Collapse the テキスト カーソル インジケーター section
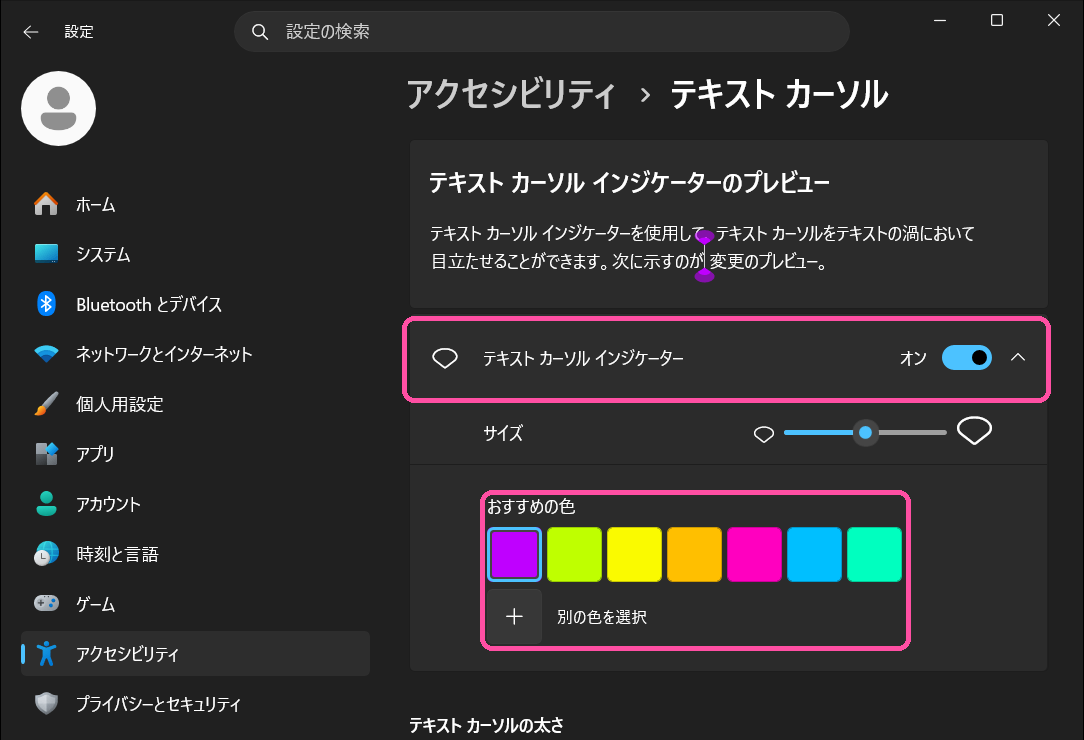Image resolution: width=1084 pixels, height=740 pixels. click(x=1018, y=358)
